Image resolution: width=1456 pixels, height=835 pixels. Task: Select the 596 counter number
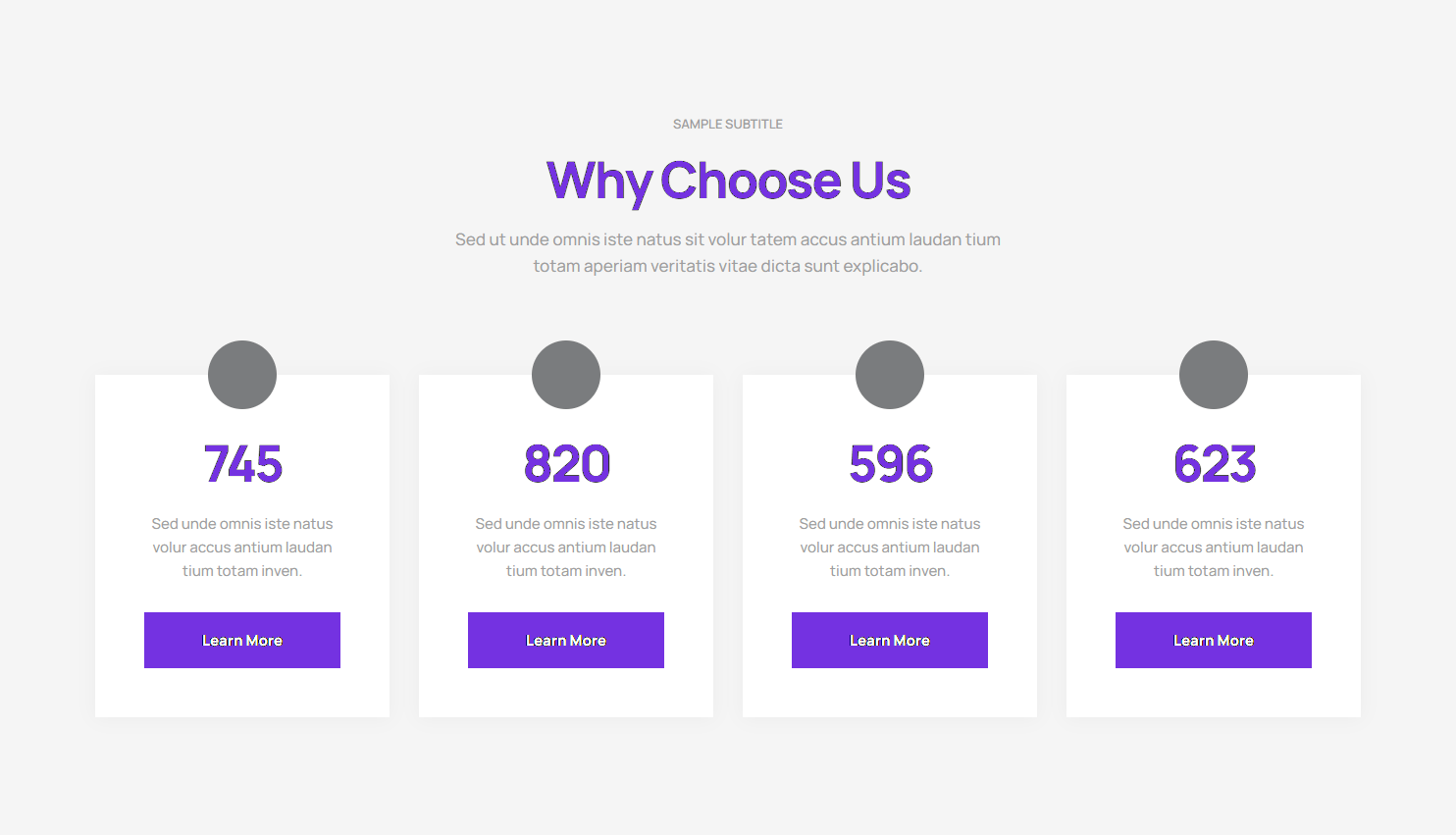coord(890,464)
